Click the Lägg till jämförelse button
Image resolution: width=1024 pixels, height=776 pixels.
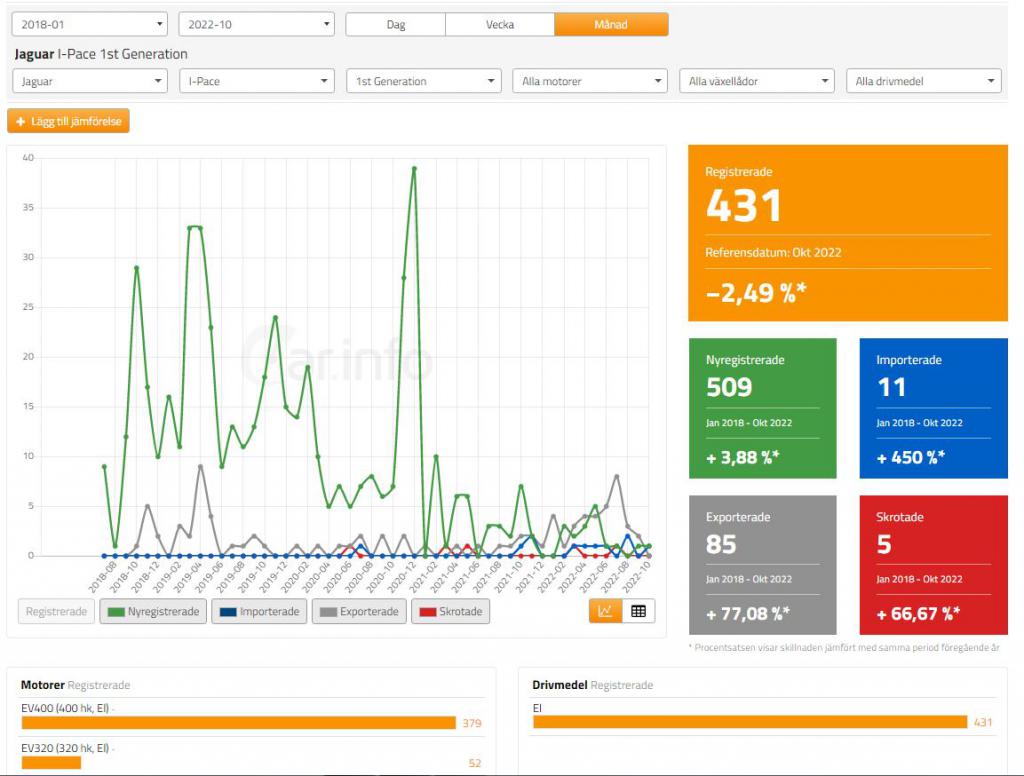coord(69,121)
